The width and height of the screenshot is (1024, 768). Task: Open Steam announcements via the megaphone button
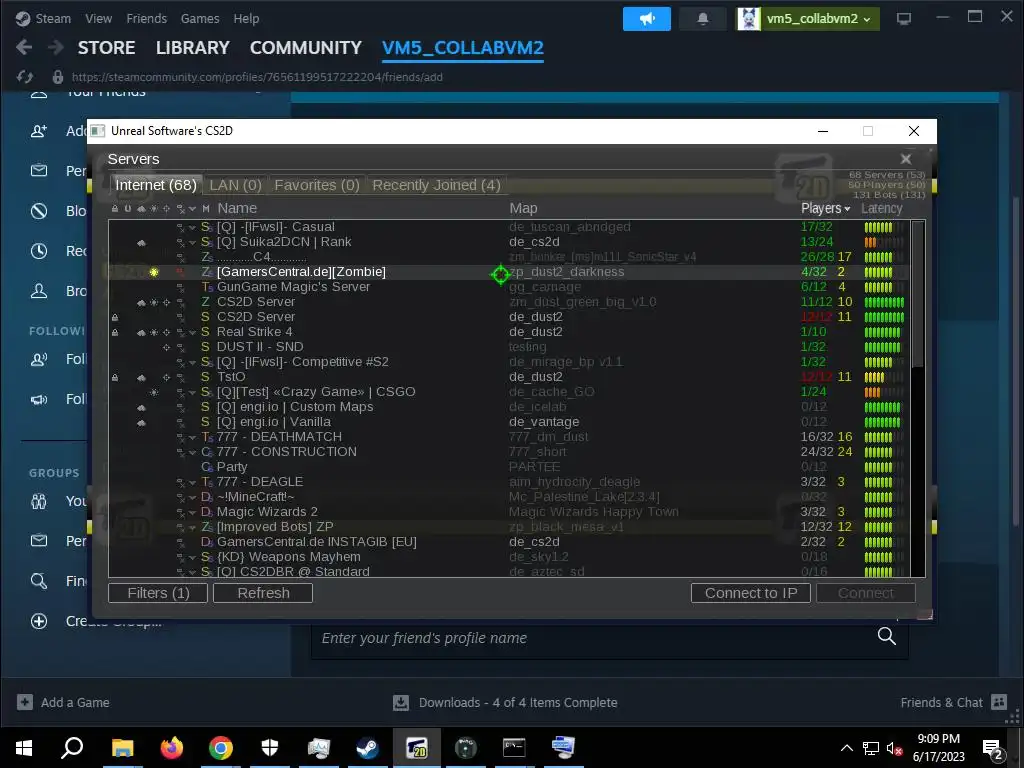coord(647,19)
